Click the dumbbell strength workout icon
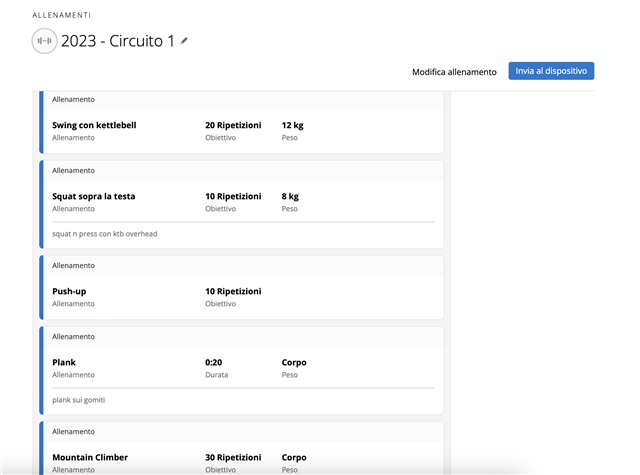Screen dimensions: 640x475 tap(44, 41)
